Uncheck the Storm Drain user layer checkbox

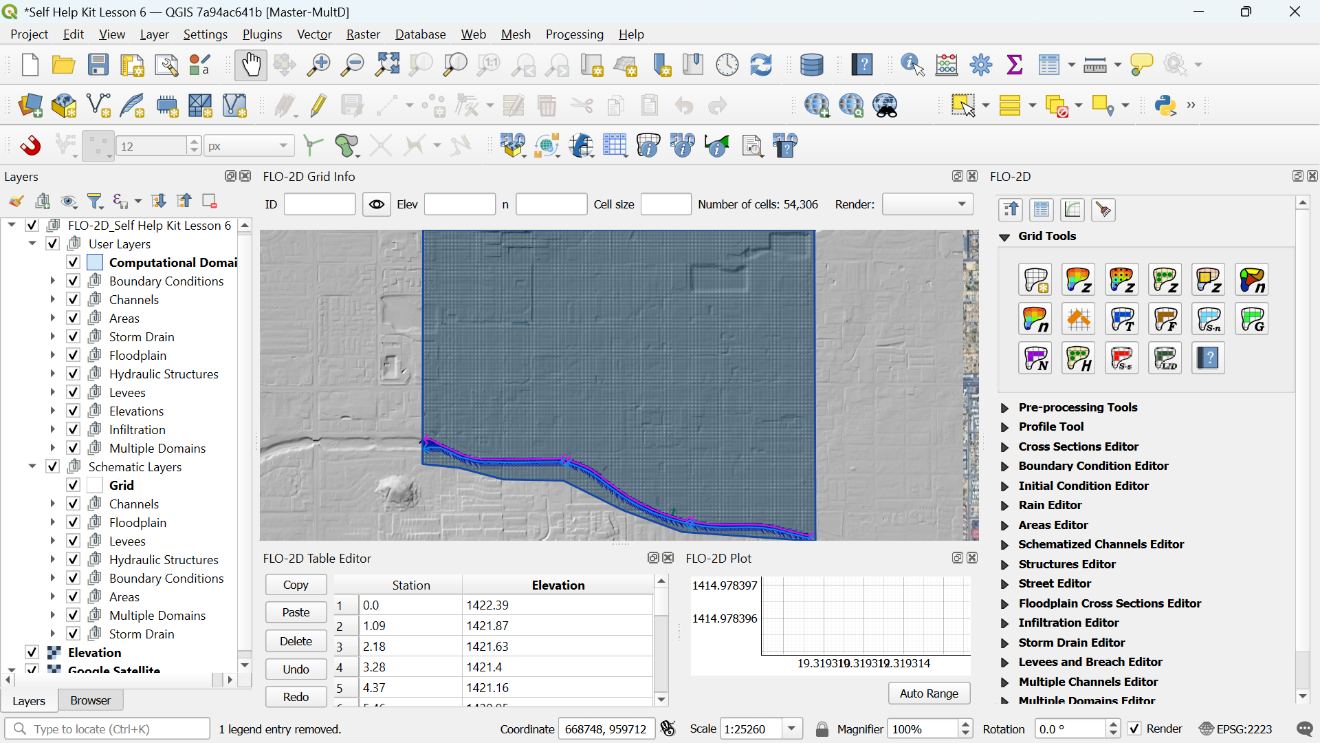(x=73, y=337)
